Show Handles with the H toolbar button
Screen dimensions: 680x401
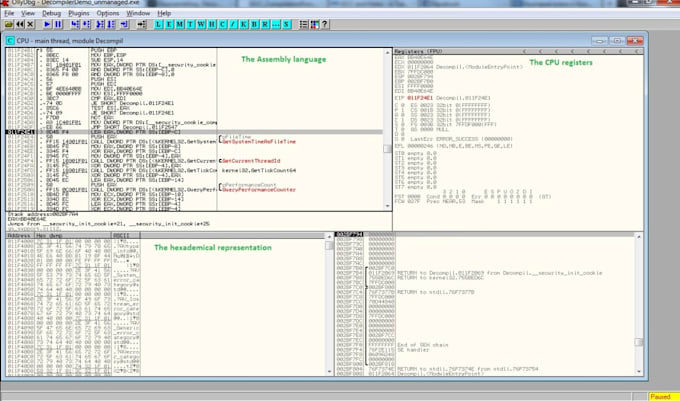click(x=212, y=24)
